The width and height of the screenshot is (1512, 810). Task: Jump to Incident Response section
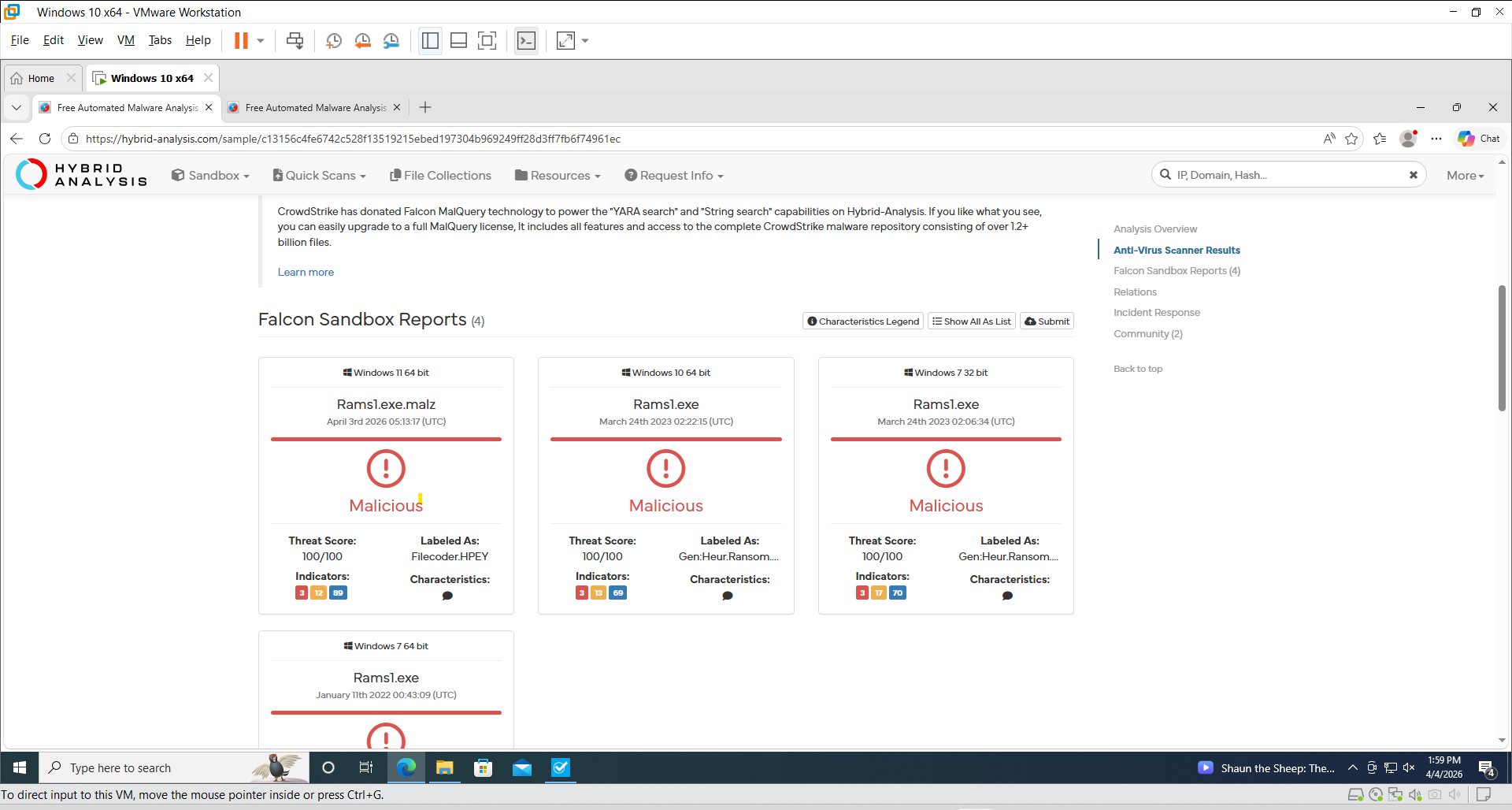(x=1157, y=312)
